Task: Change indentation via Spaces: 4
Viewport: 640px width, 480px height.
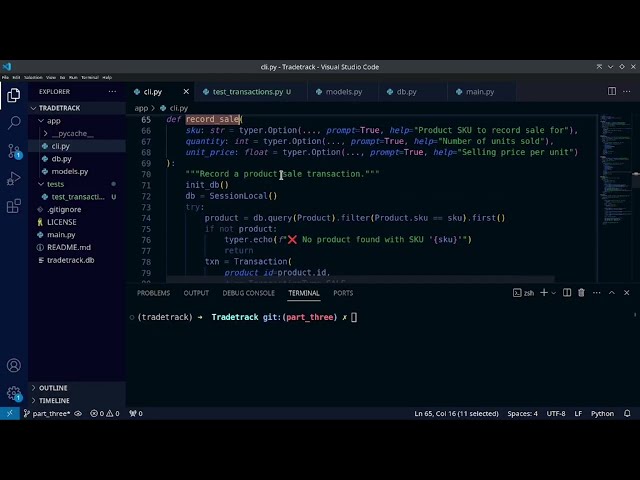Action: click(x=522, y=413)
